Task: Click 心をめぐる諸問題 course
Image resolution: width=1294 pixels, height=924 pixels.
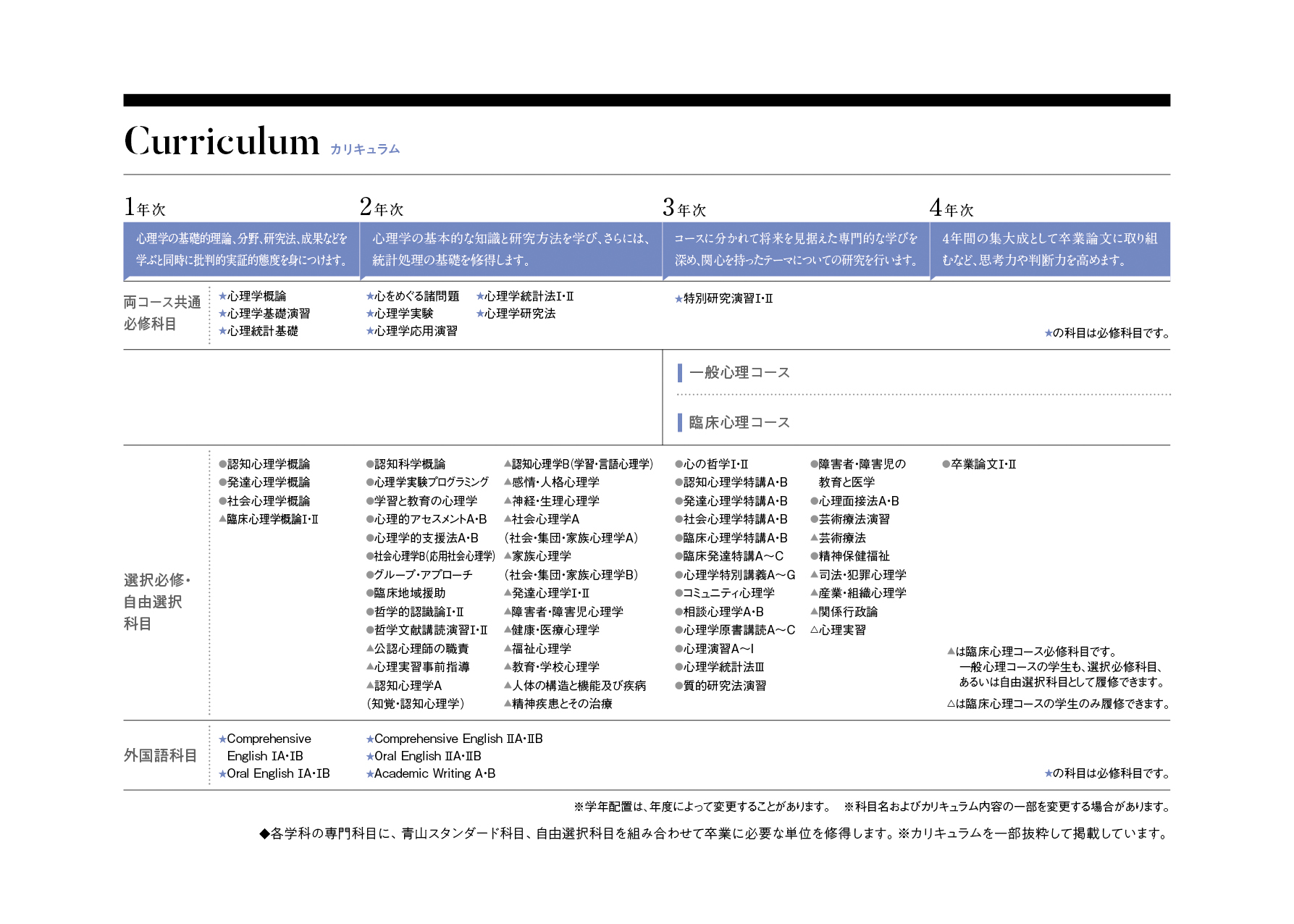Action: [413, 296]
